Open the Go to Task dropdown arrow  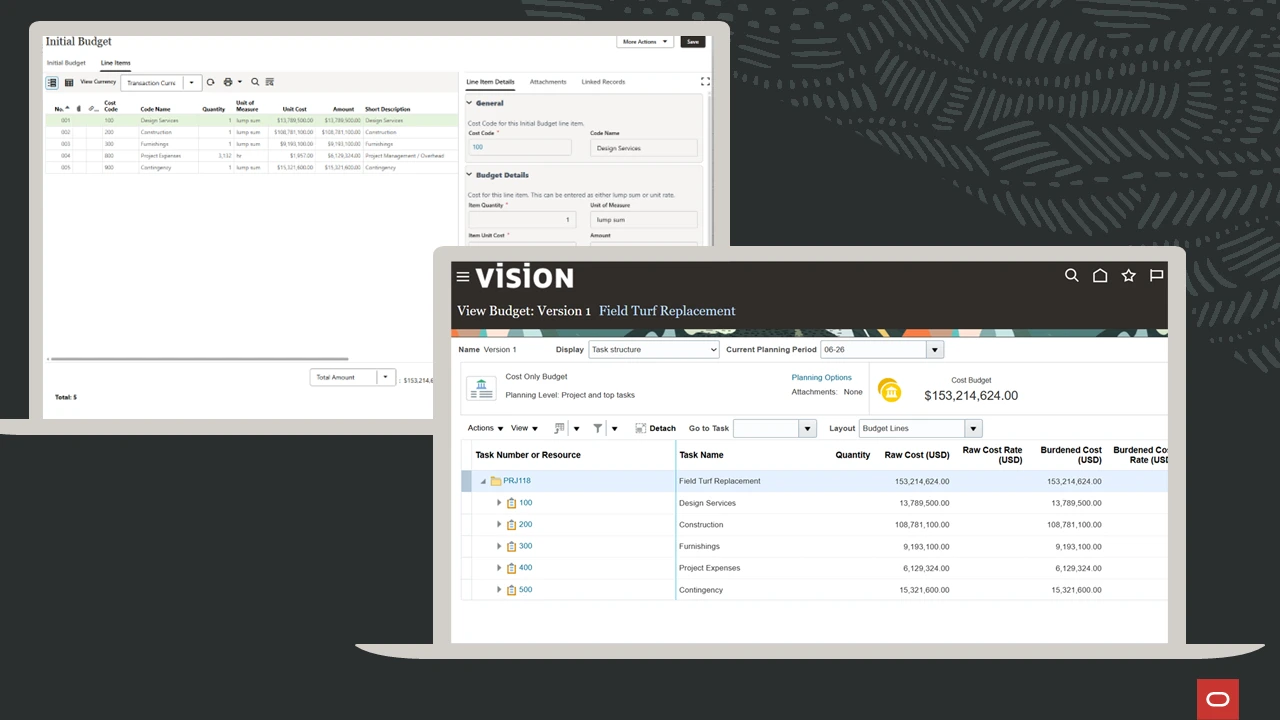coord(807,428)
